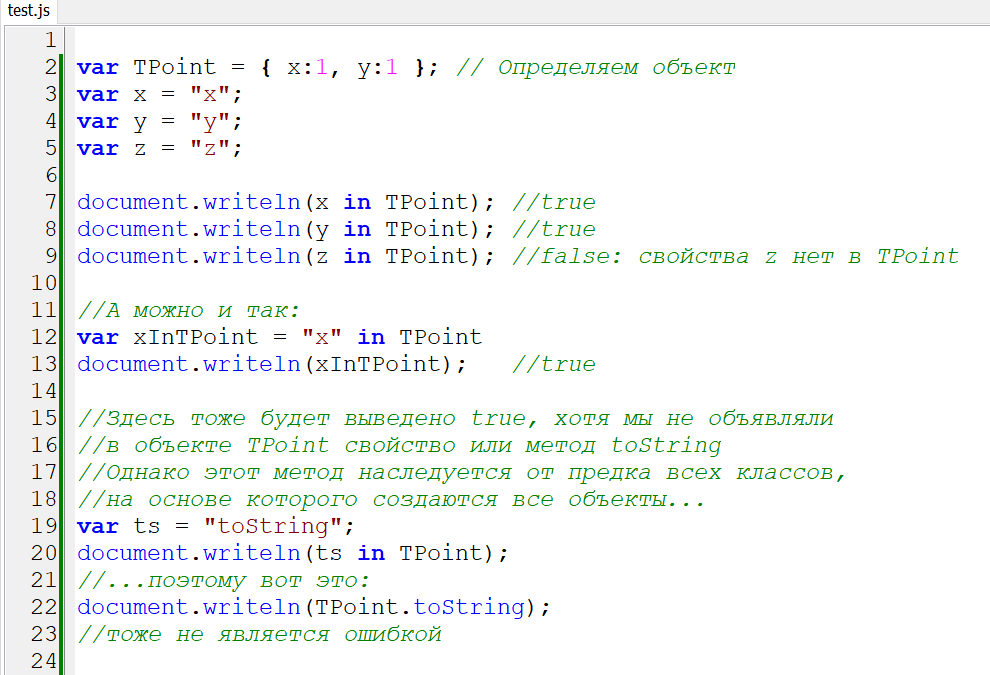990x675 pixels.
Task: Click line number 6 in the gutter
Action: tap(51, 175)
